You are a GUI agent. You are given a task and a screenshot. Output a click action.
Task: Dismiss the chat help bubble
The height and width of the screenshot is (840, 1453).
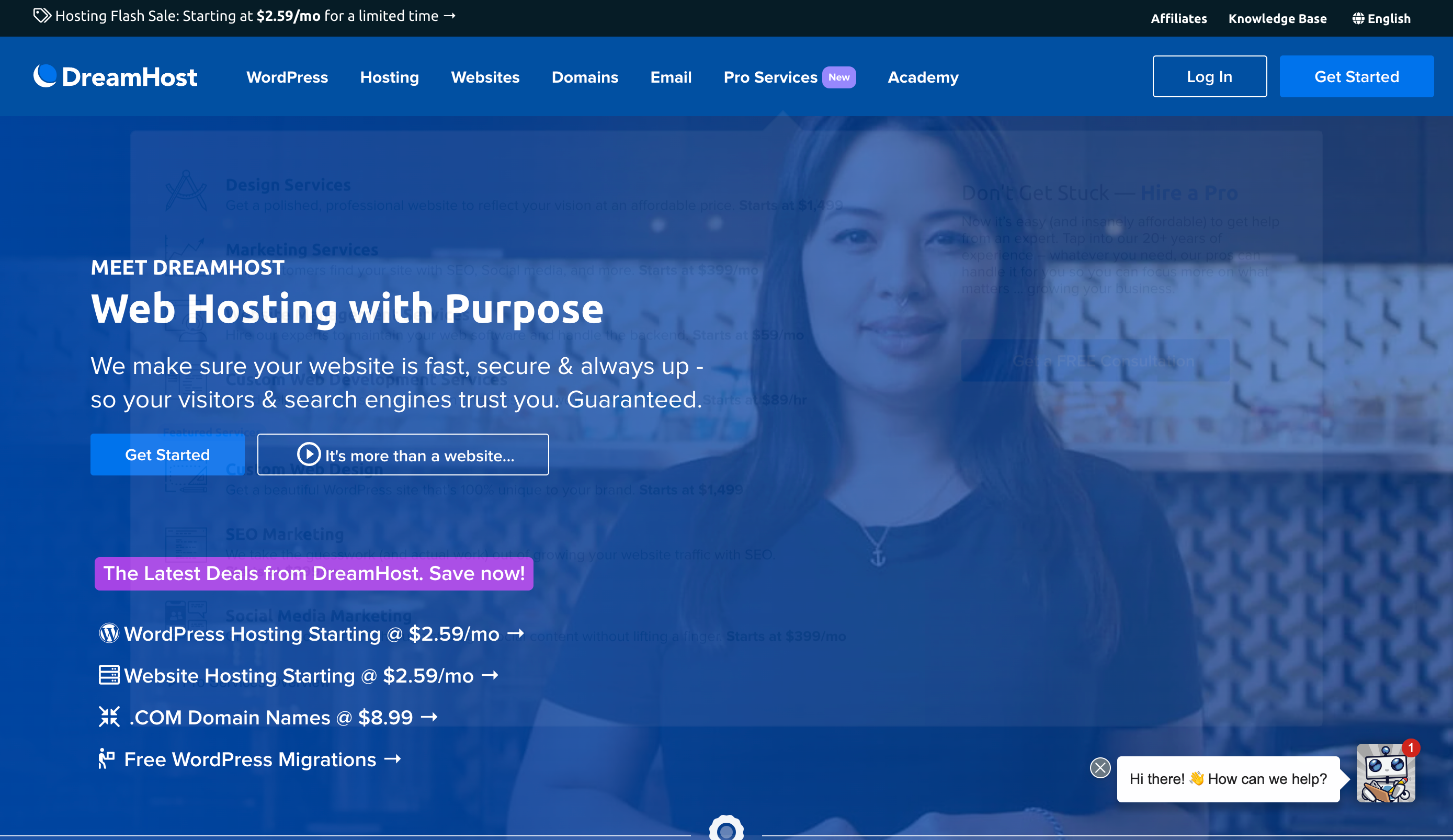click(x=1100, y=768)
